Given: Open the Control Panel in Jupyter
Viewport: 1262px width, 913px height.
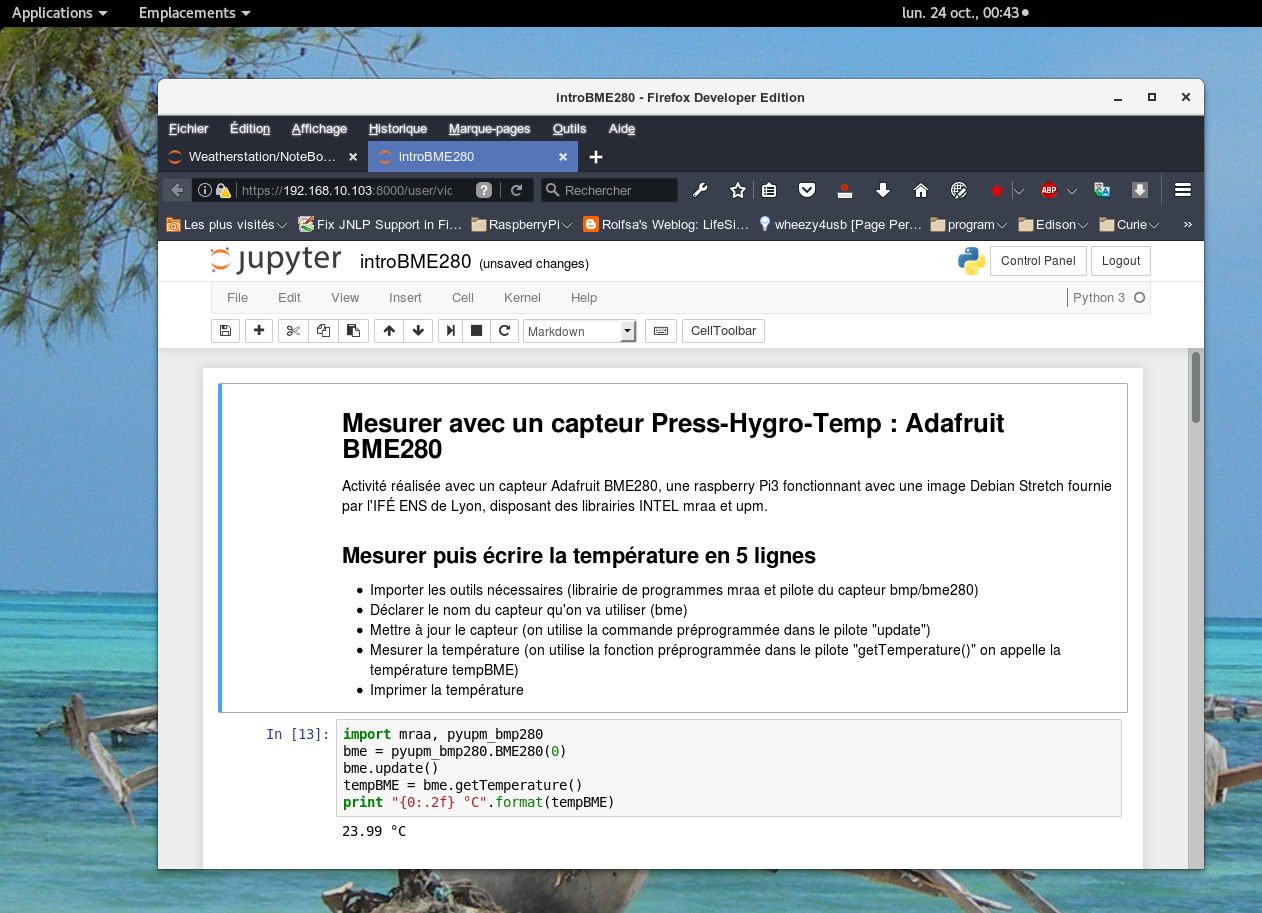Looking at the screenshot, I should 1037,260.
